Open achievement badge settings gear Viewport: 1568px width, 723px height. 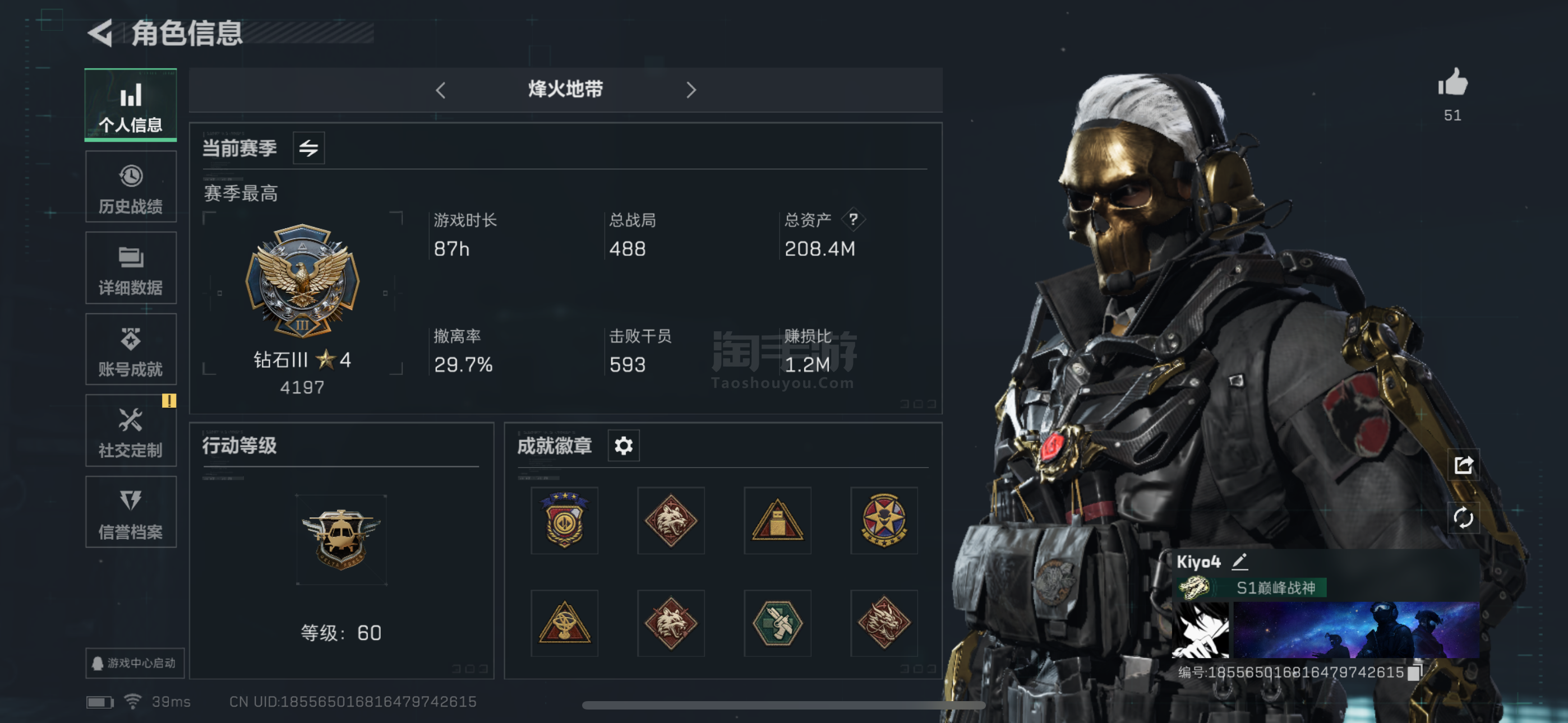pos(623,446)
